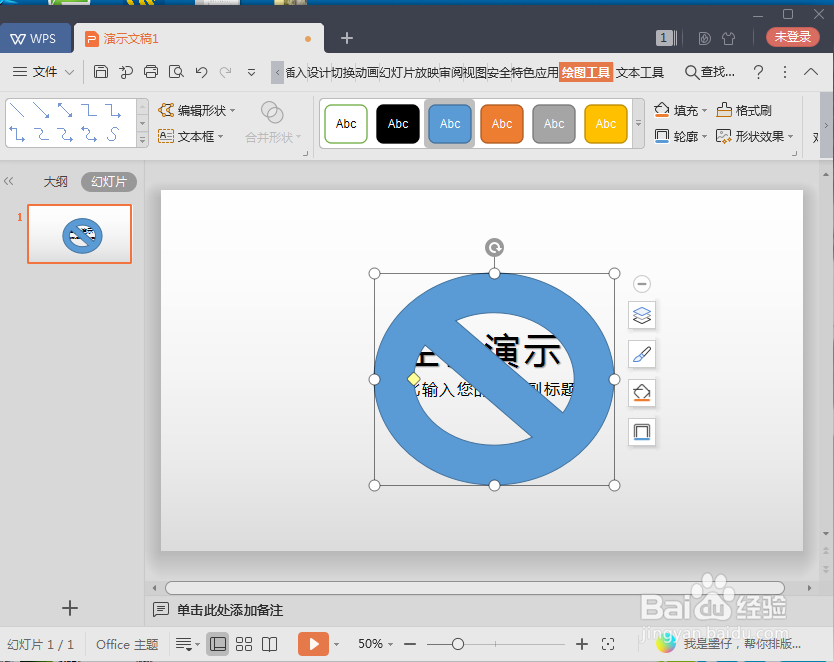Open the Search (查找) tool

[710, 72]
